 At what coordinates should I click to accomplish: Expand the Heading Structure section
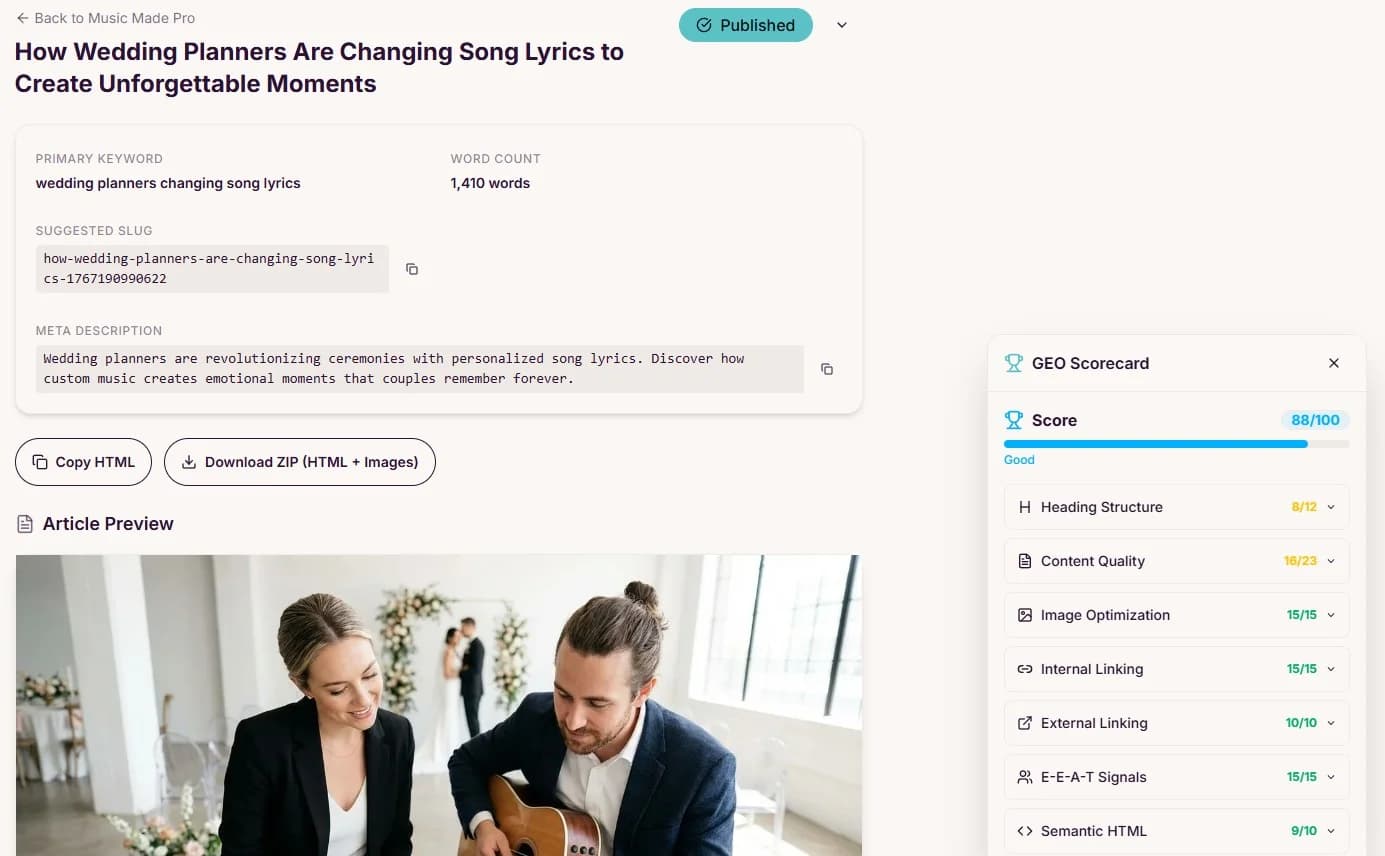click(1331, 507)
